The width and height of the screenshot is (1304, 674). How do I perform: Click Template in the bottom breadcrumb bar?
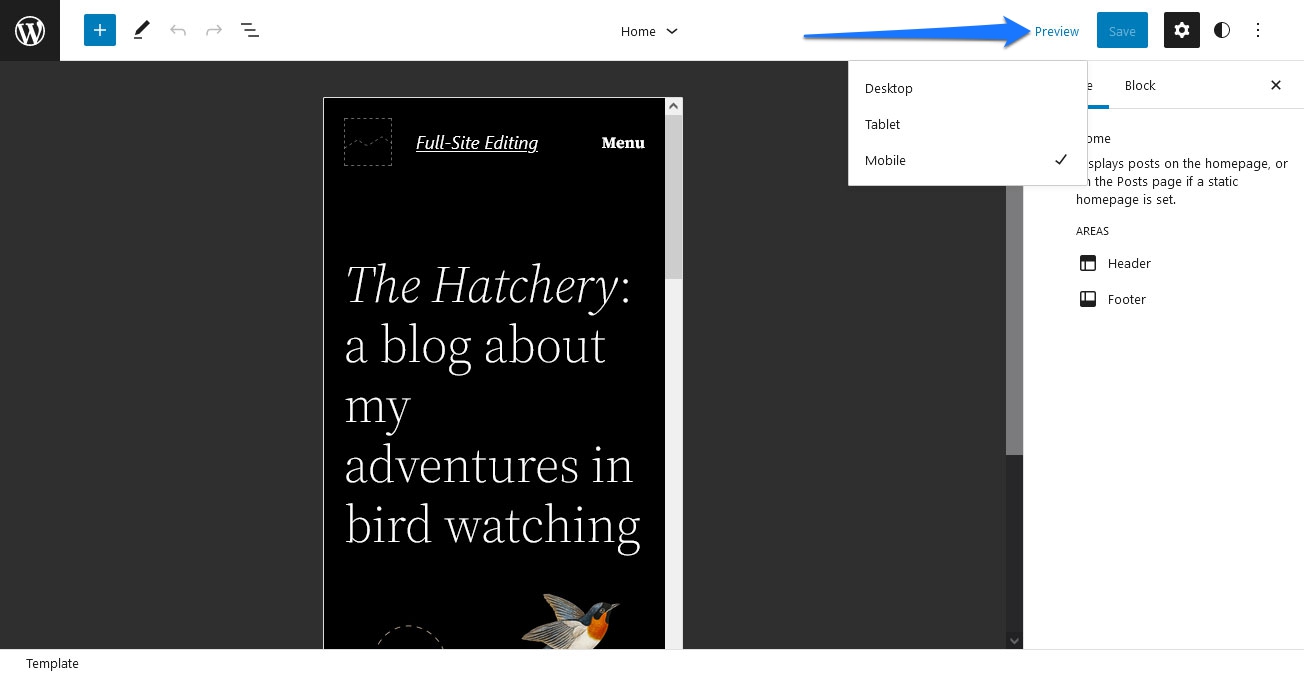click(x=51, y=663)
